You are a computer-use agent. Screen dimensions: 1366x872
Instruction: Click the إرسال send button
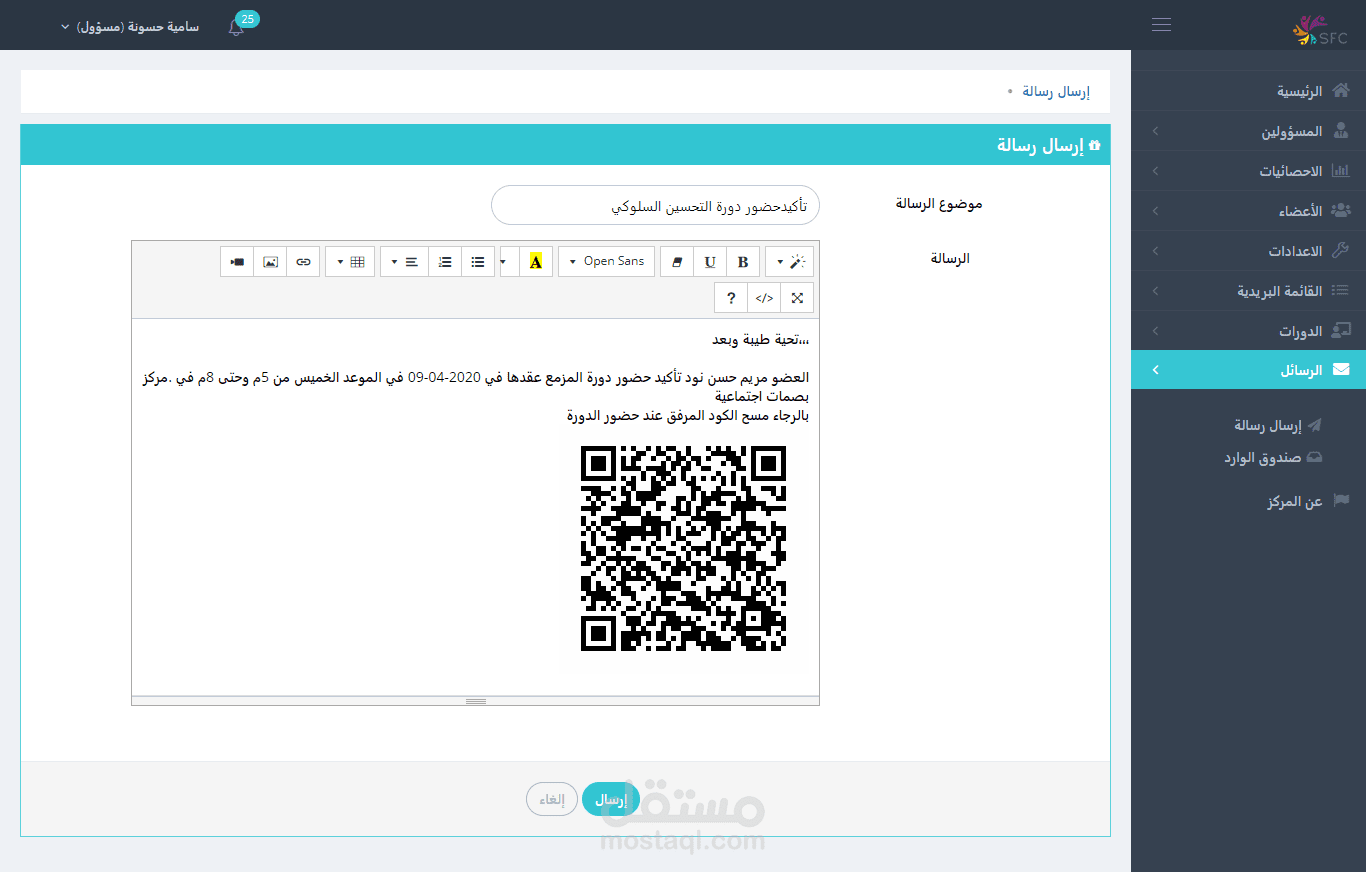(x=611, y=799)
